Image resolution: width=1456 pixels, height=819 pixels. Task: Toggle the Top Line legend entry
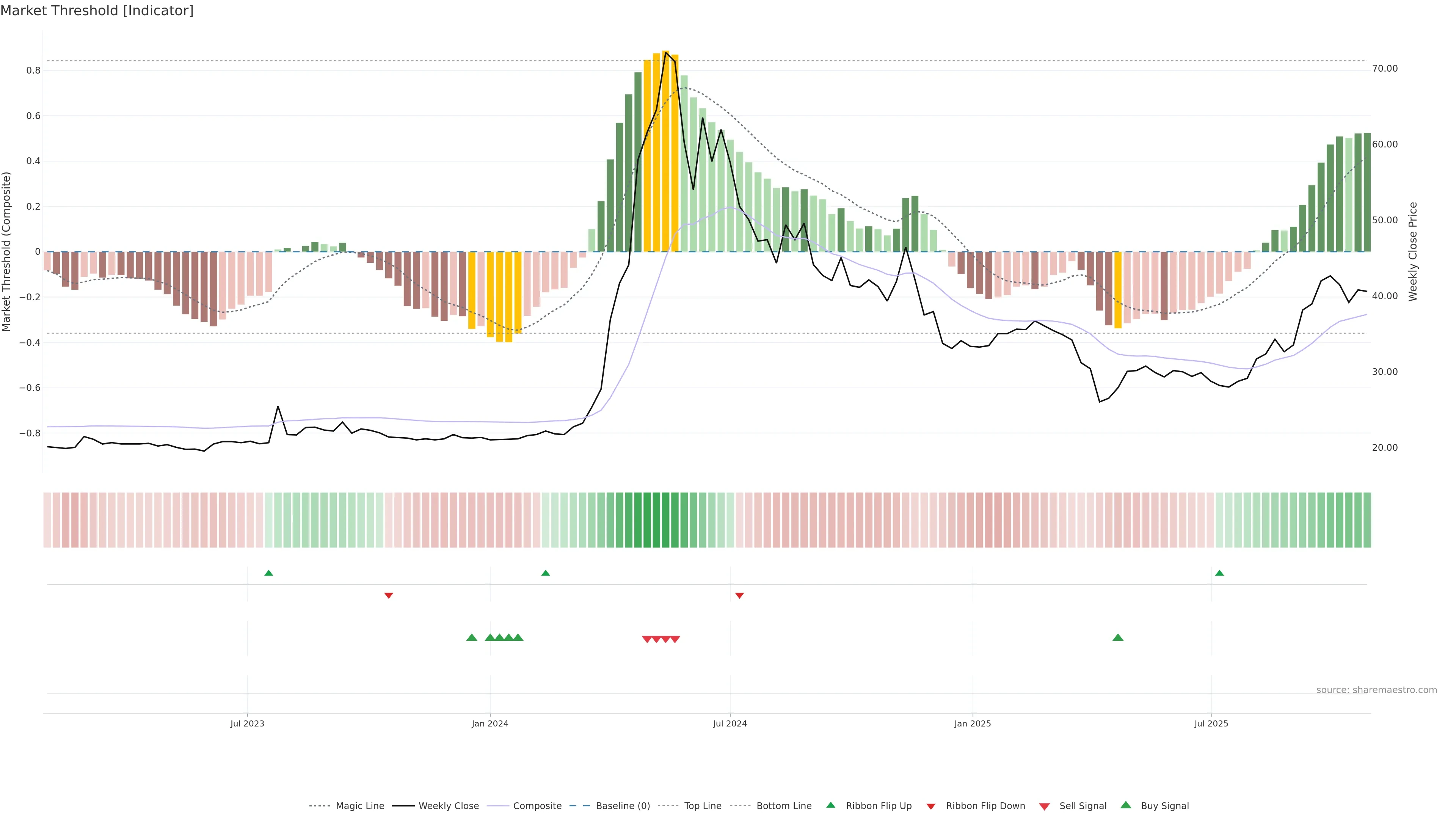coord(703,806)
